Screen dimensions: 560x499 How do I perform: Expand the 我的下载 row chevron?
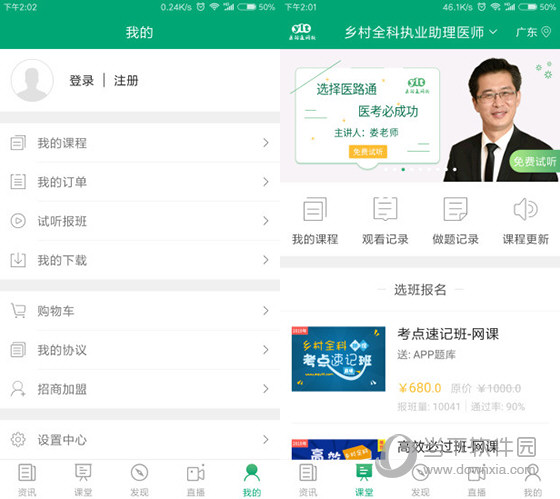[x=266, y=260]
